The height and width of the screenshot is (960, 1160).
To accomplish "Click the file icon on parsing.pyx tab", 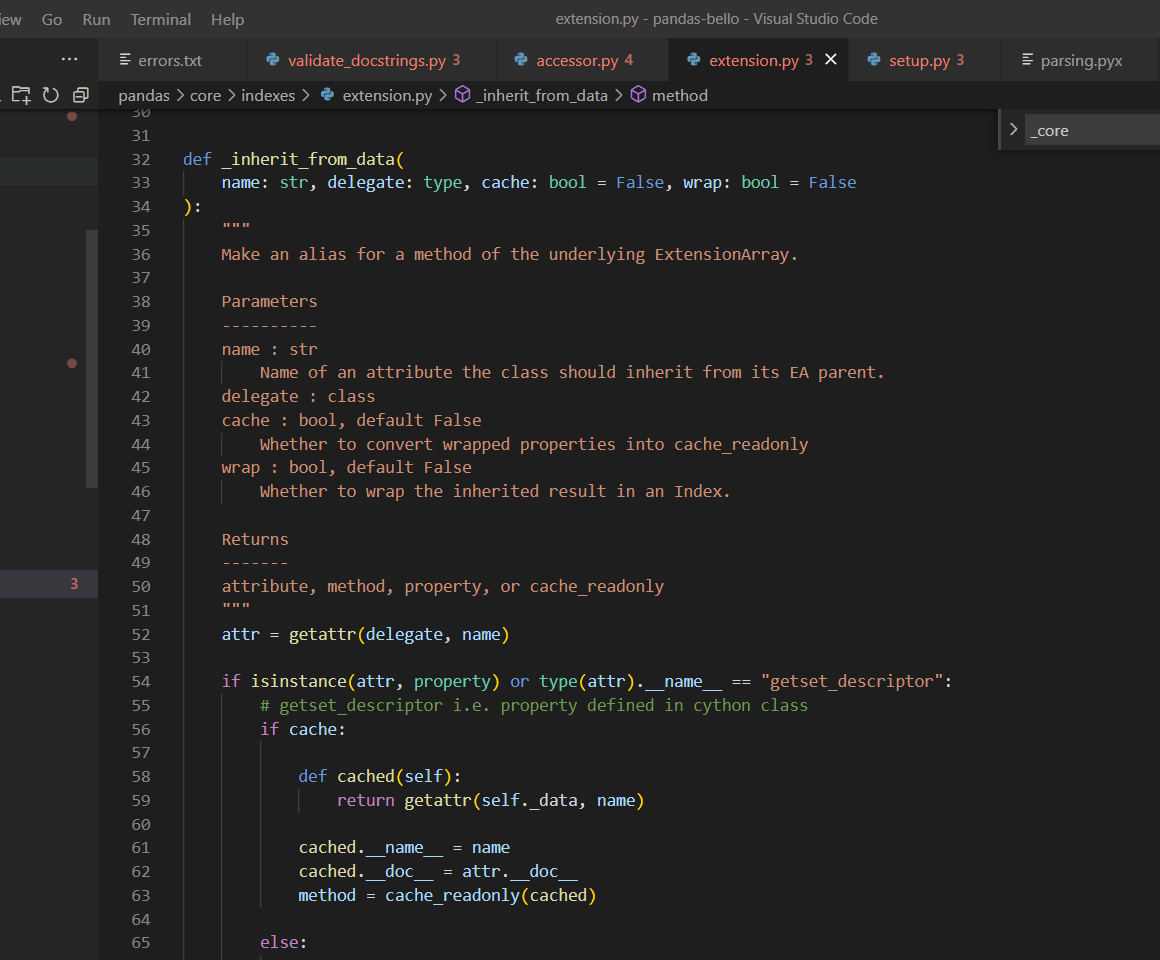I will point(1028,59).
